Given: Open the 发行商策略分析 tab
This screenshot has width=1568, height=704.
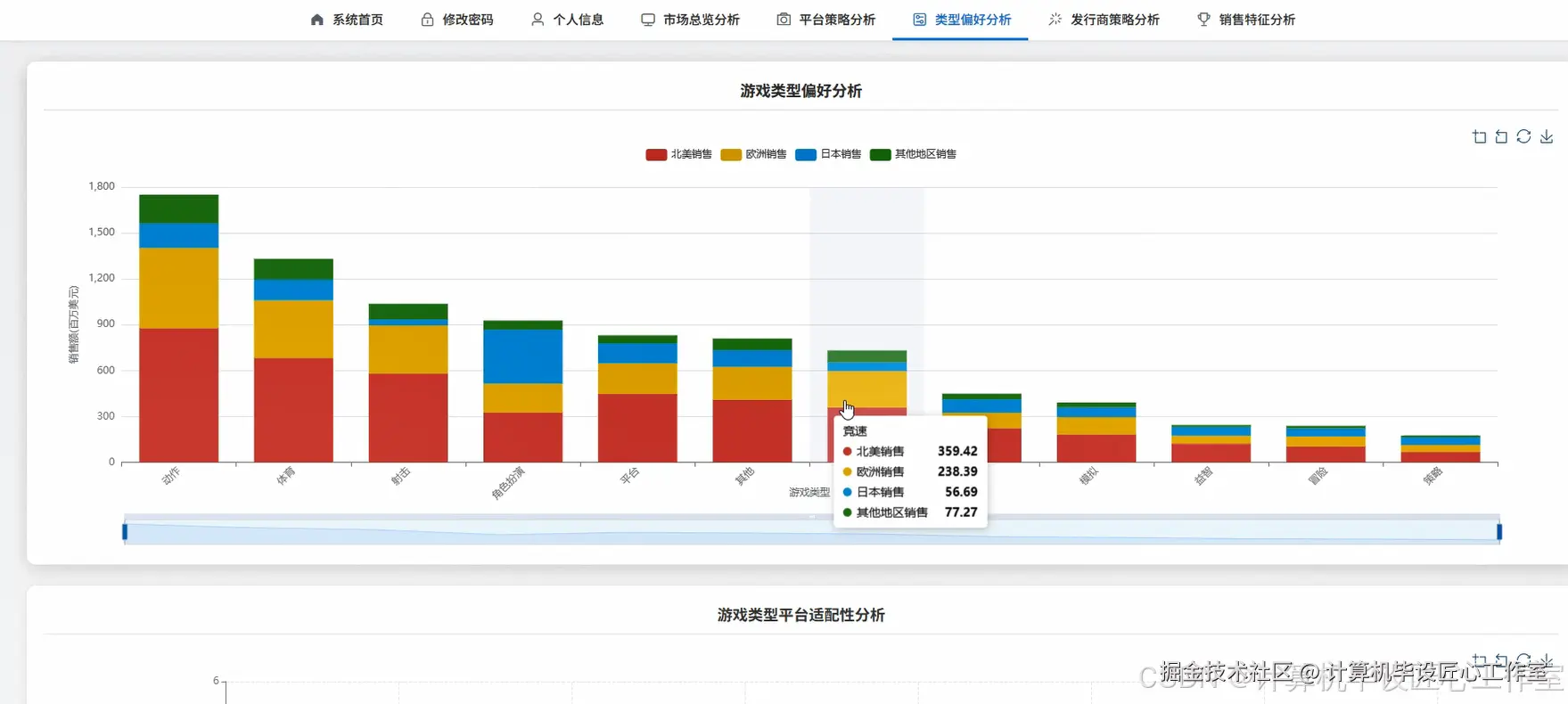Looking at the screenshot, I should coord(1104,20).
